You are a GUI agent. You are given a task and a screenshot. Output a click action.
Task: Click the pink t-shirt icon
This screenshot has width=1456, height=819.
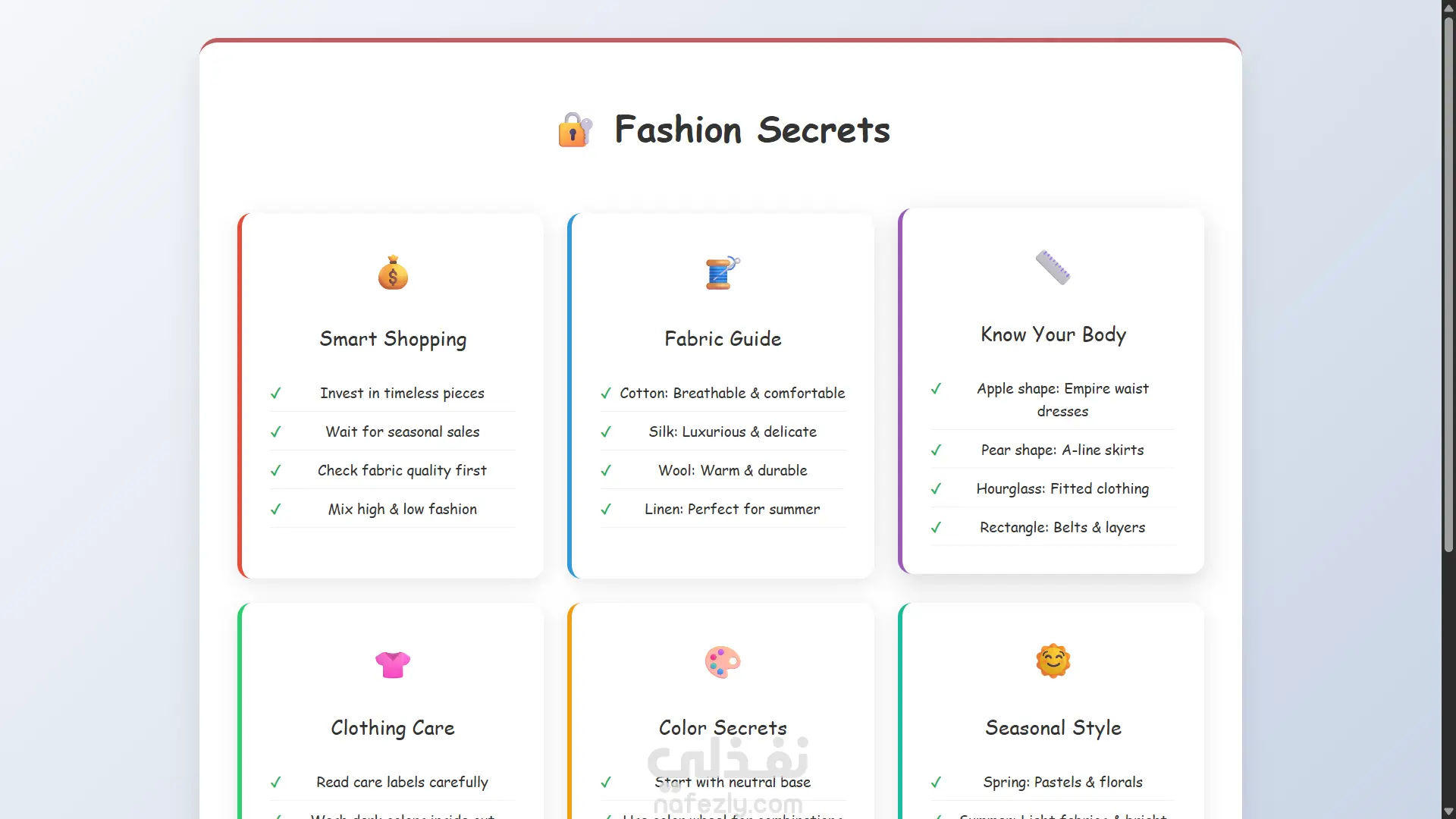[393, 664]
